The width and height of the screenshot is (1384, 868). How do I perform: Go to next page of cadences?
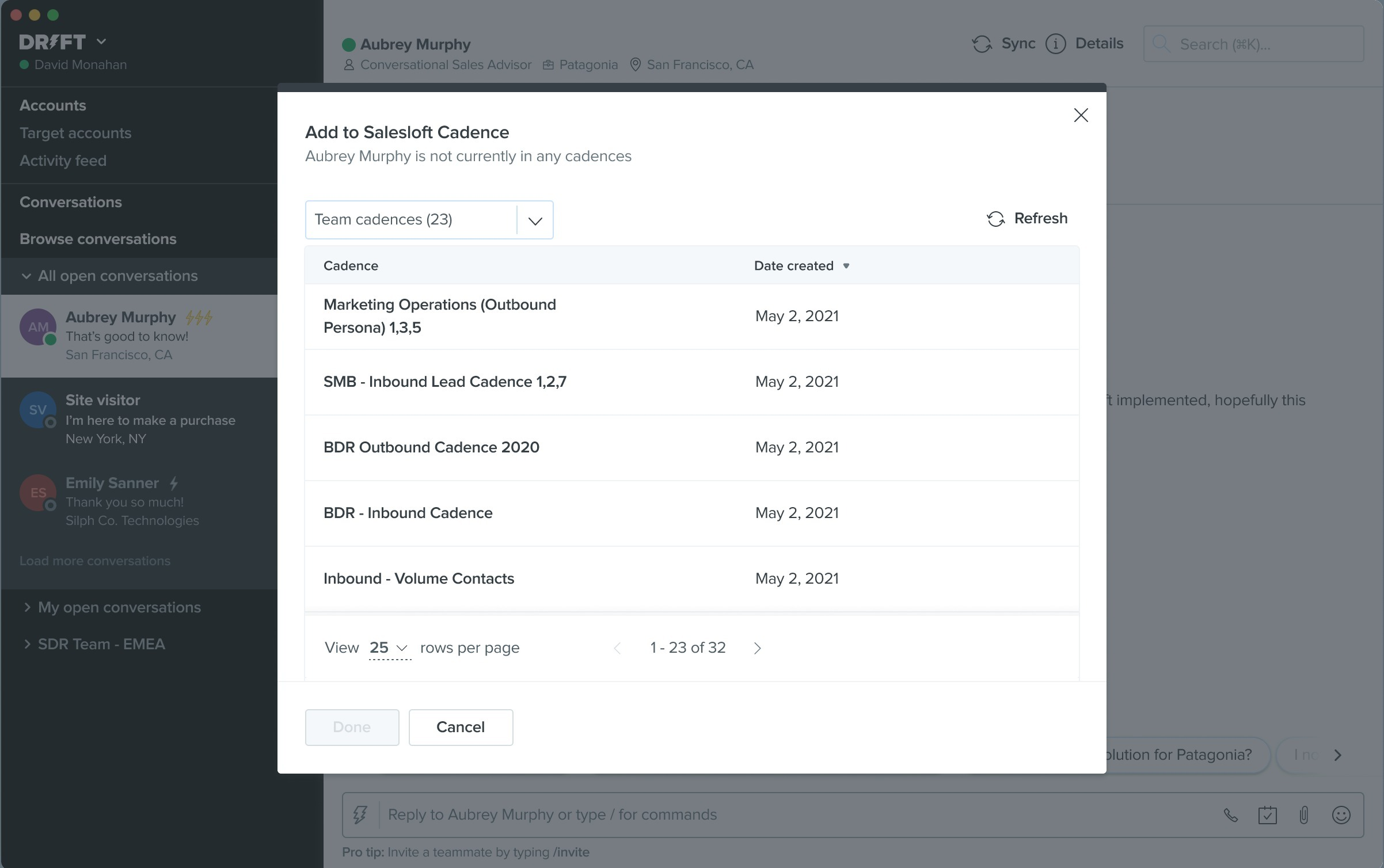click(757, 648)
